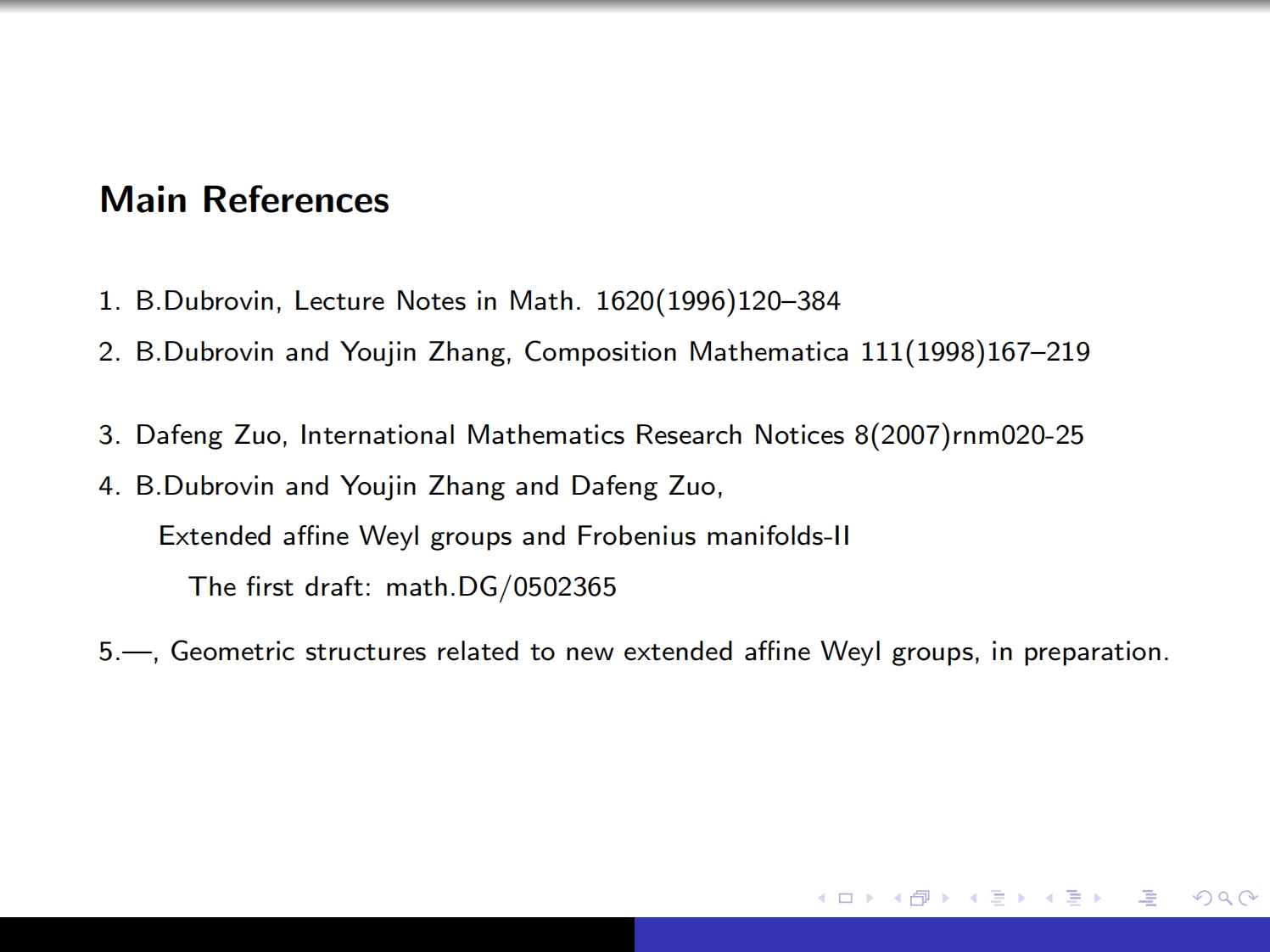Advance to next frame arrow
This screenshot has width=1270, height=952.
point(946,898)
